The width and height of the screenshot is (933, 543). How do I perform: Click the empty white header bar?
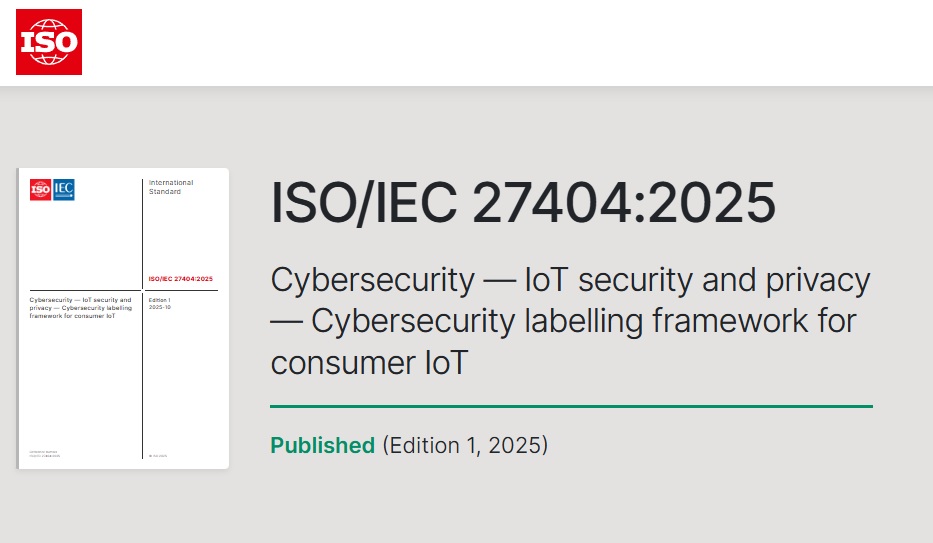(500, 42)
